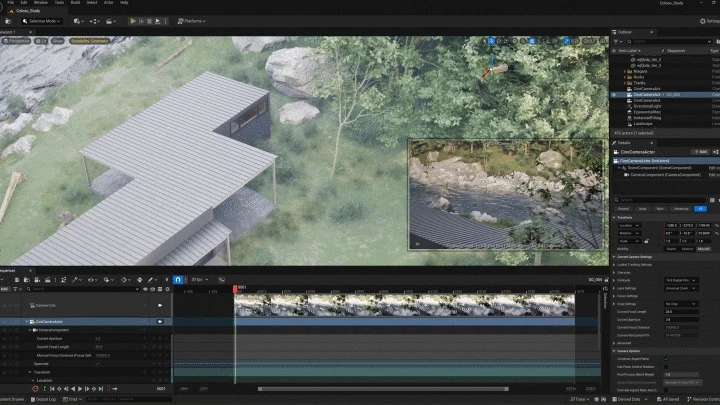Expand the Rocks folder in Outliner
This screenshot has width=720, height=405.
[x=625, y=77]
